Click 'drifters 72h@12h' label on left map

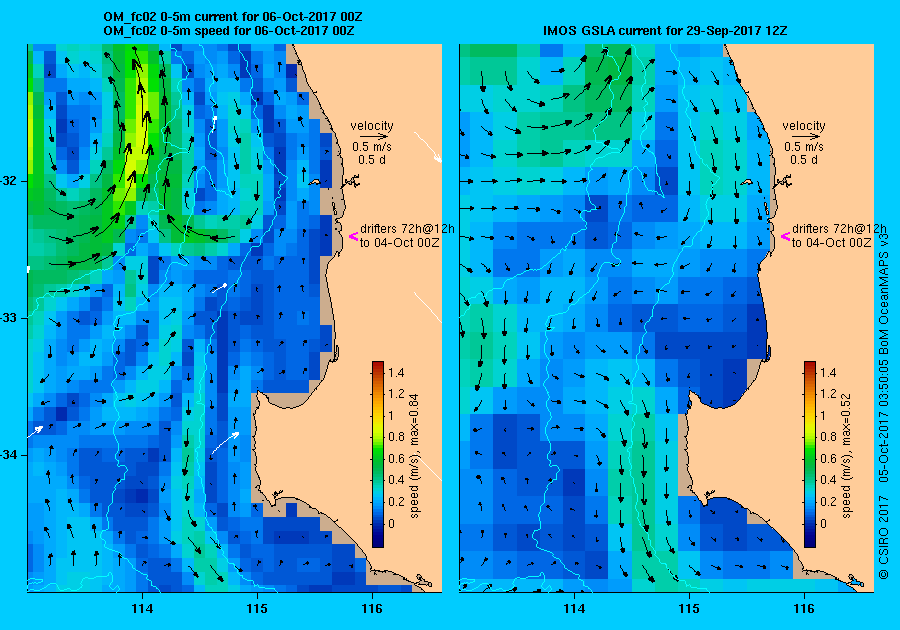click(x=407, y=229)
